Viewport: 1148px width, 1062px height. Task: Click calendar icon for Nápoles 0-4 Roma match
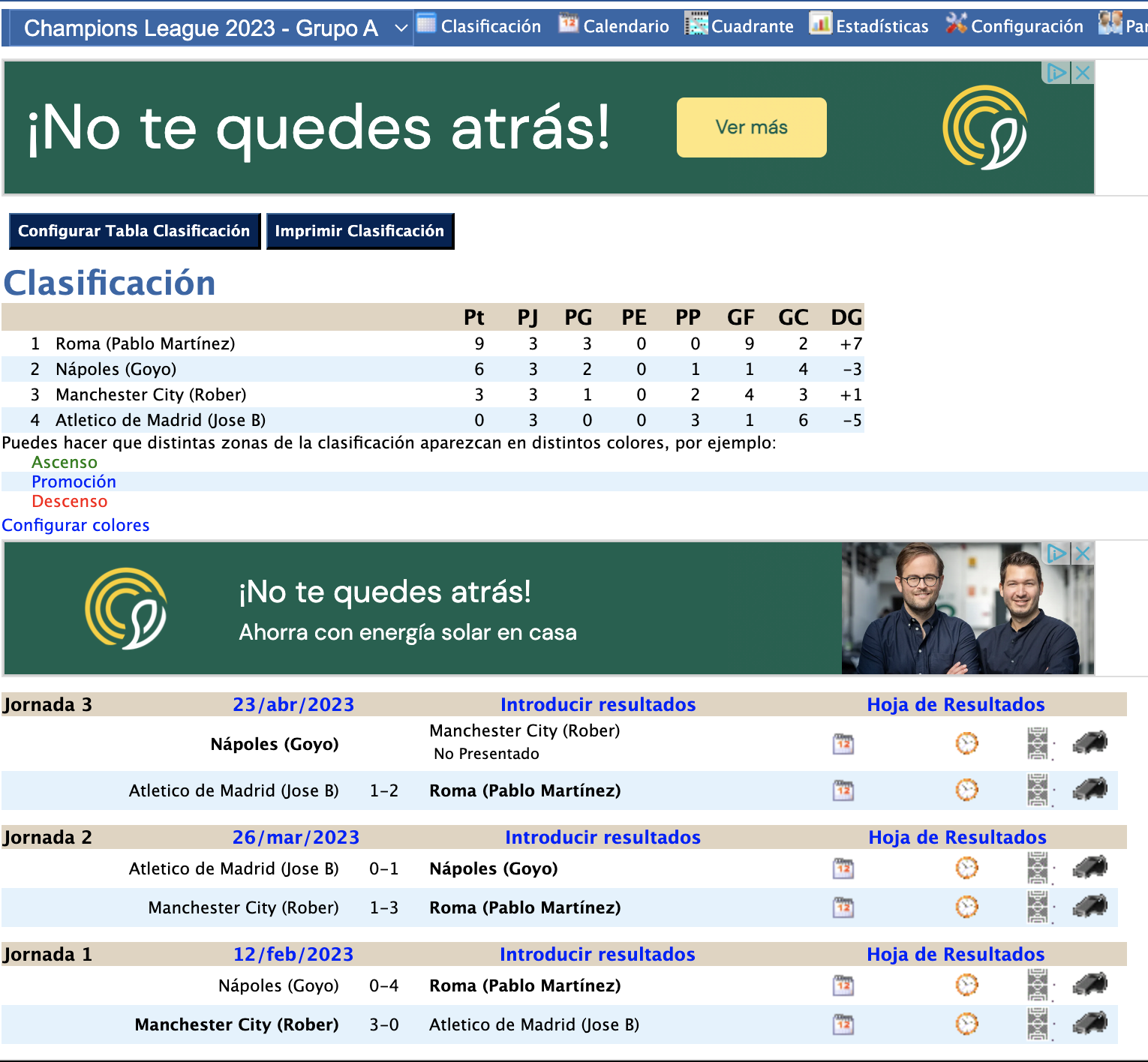(843, 985)
